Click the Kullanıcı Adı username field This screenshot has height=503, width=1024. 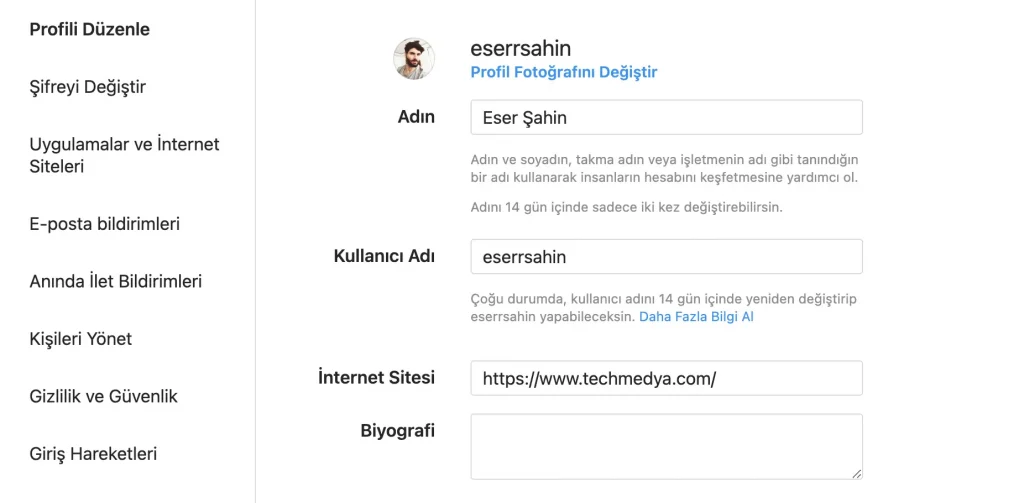(x=666, y=257)
